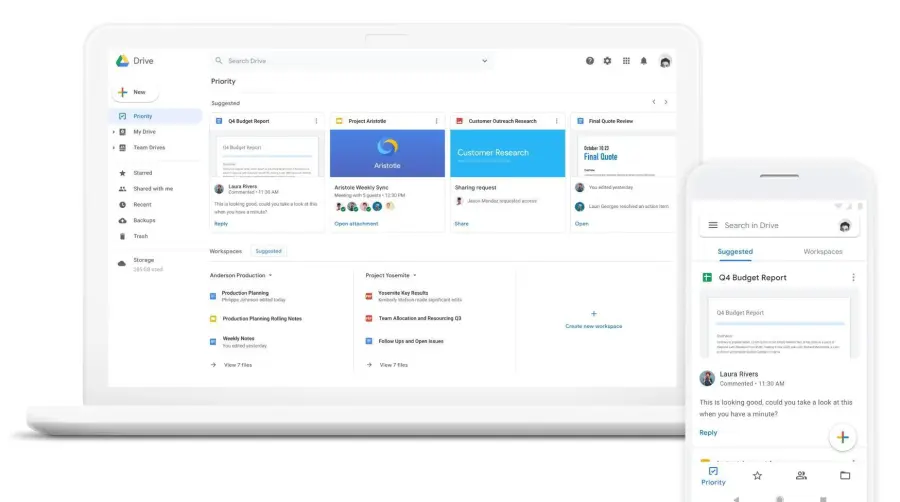Select Priority in the laptop sidebar

click(155, 116)
